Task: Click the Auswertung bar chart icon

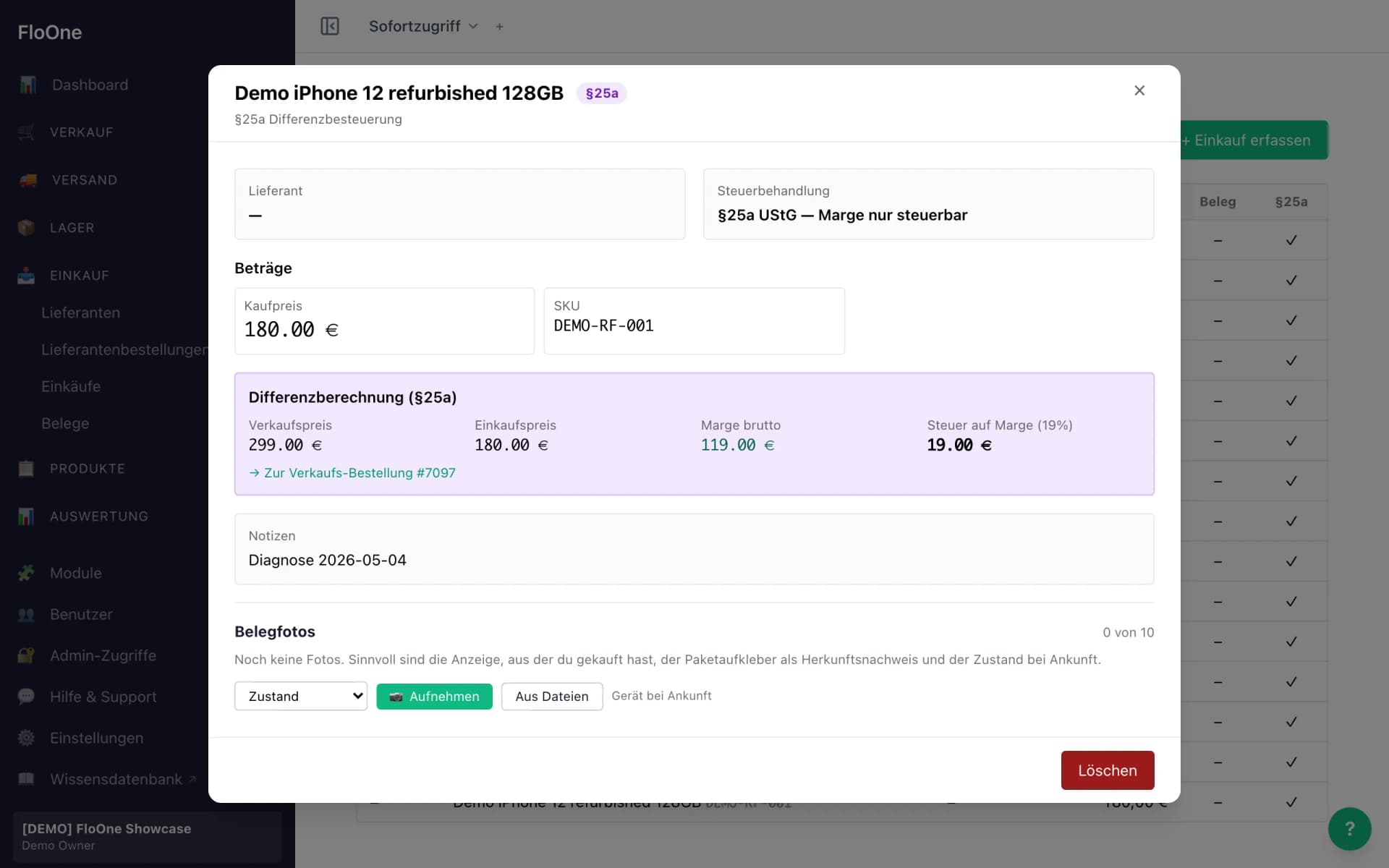Action: click(26, 516)
